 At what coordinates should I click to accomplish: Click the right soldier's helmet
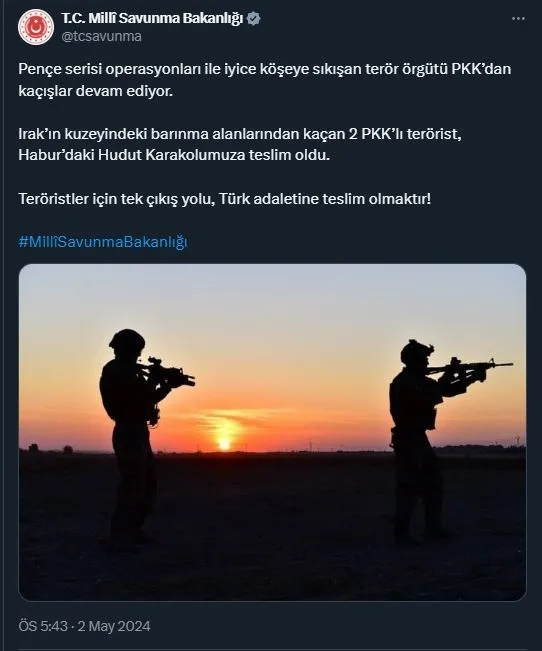point(417,352)
